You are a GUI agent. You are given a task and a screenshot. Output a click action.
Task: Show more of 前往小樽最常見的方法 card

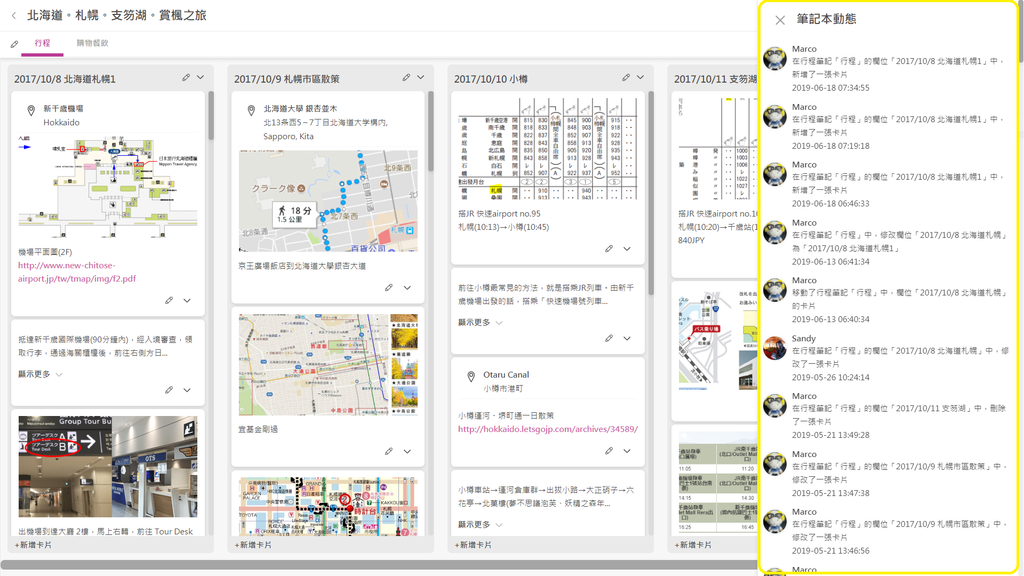(480, 323)
